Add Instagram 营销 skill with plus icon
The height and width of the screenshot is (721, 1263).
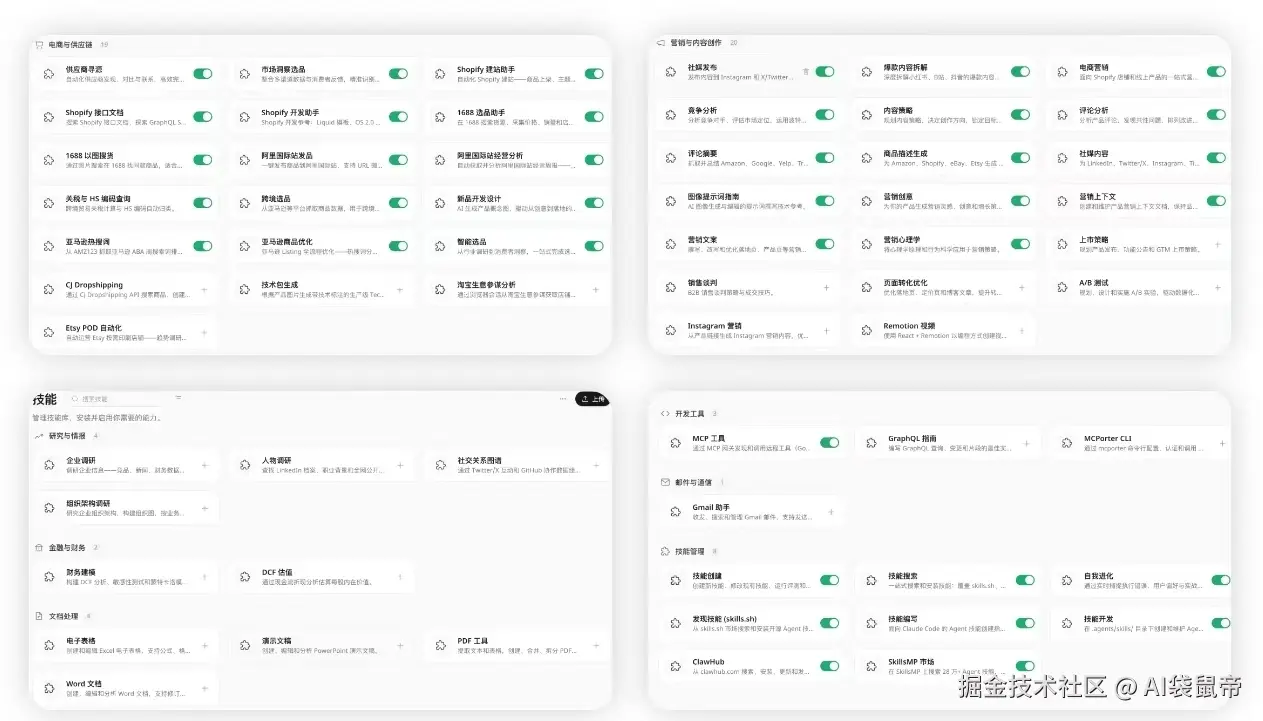click(x=826, y=330)
